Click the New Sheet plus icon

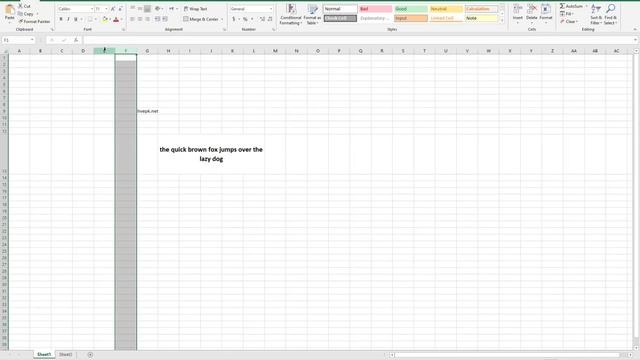pos(90,355)
